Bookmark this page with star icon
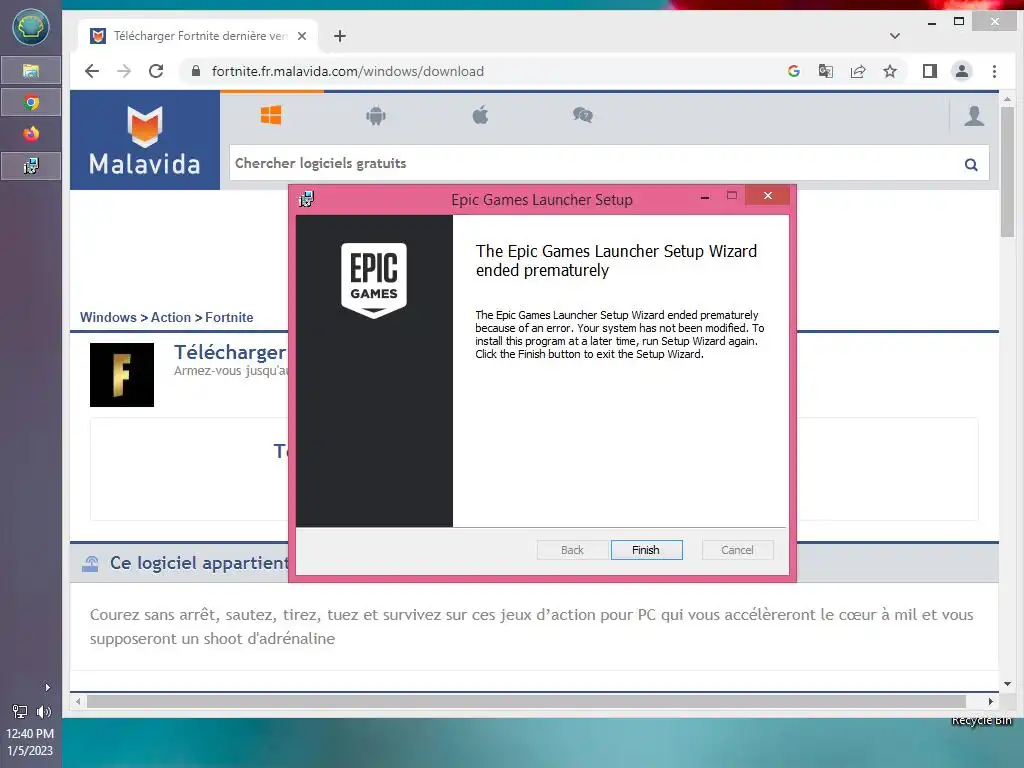Viewport: 1024px width, 768px height. tap(889, 71)
